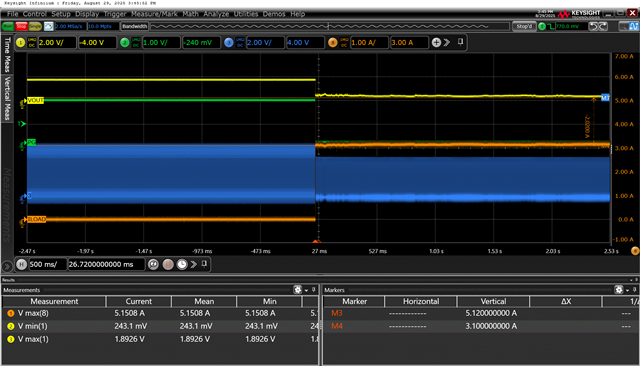Image resolution: width=640 pixels, height=366 pixels.
Task: Click channel 1 offset field -4.00 V
Action: pos(97,42)
